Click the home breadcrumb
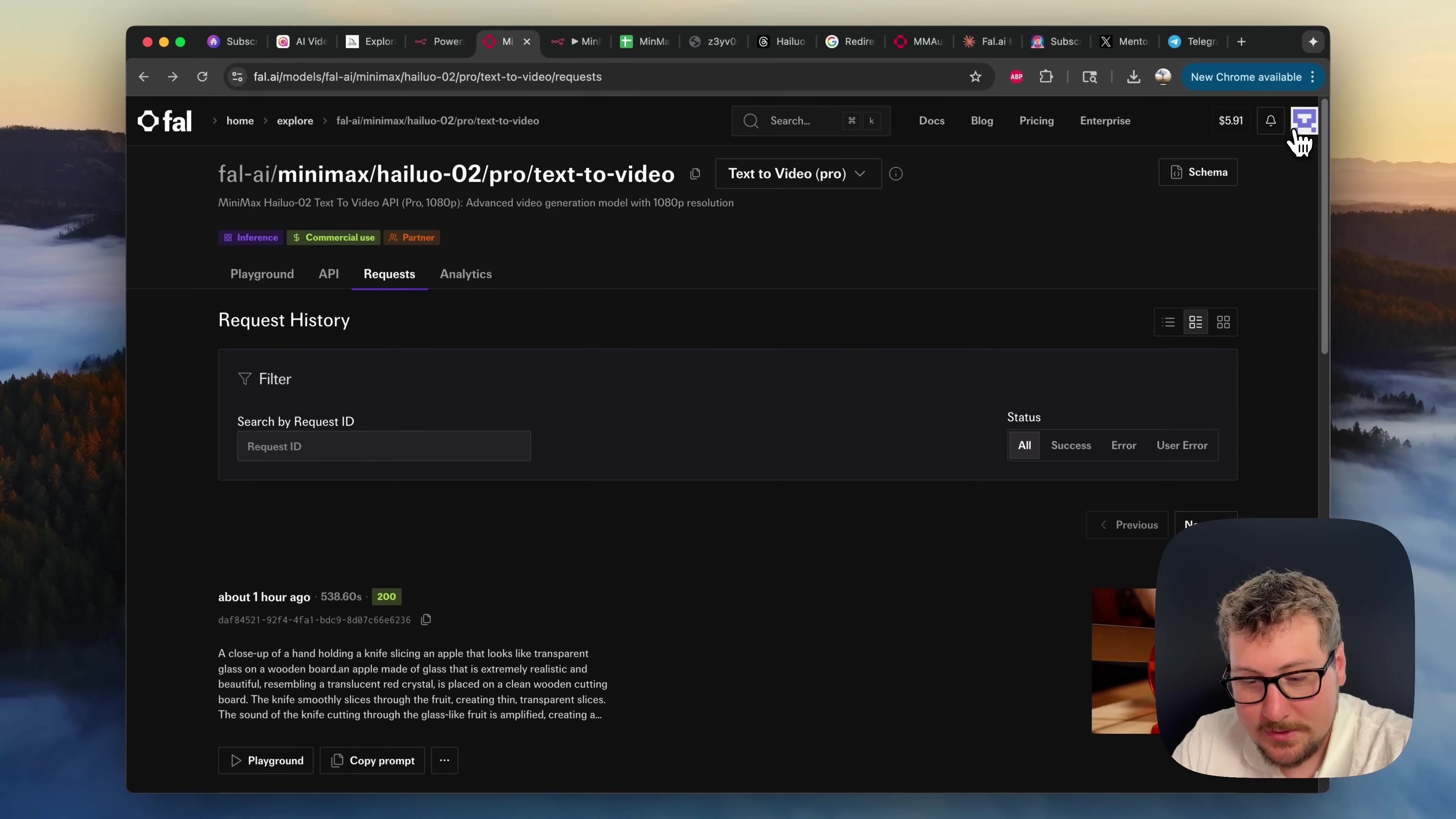The height and width of the screenshot is (819, 1456). (x=240, y=121)
